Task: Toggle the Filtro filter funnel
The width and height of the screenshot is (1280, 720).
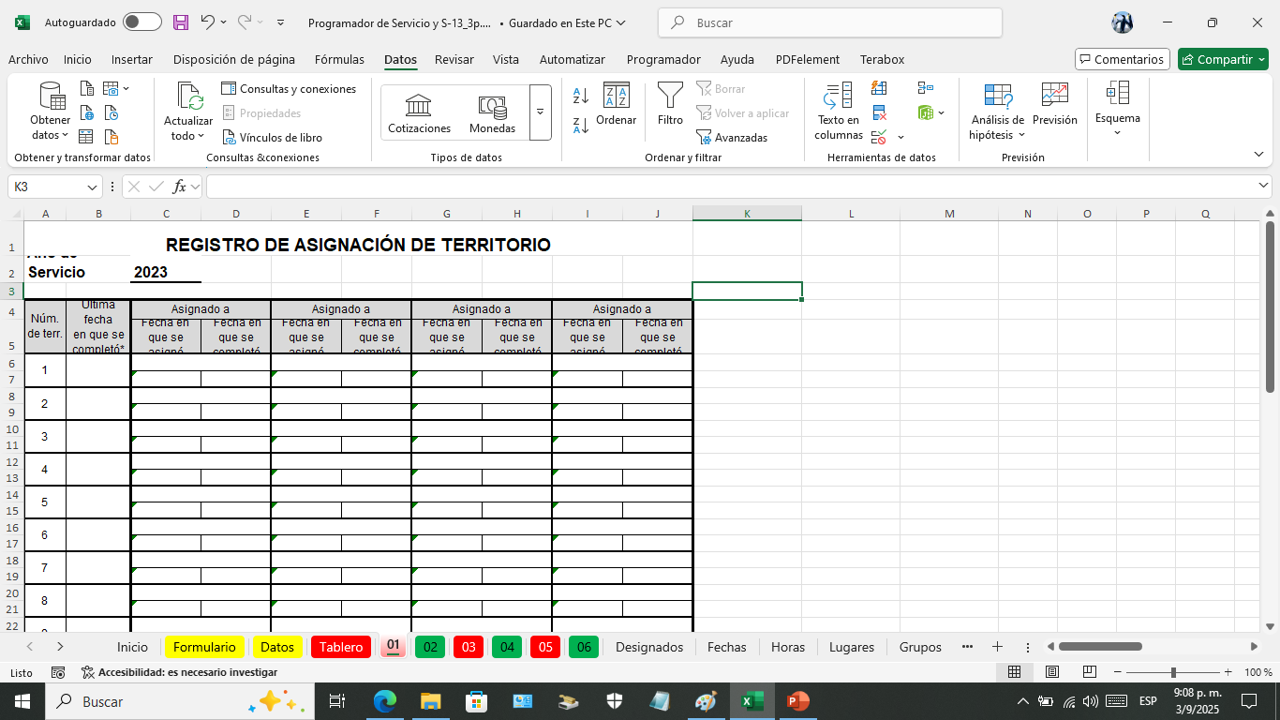Action: [x=670, y=105]
